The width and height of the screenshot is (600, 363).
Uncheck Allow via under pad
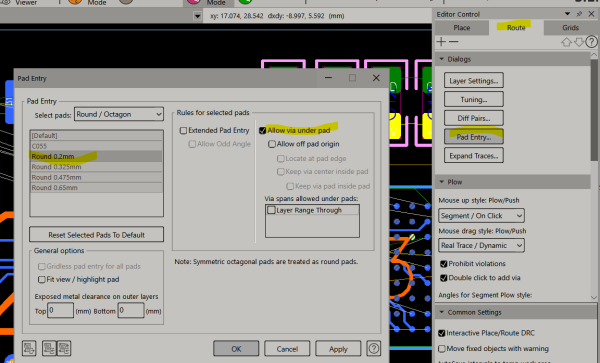262,130
